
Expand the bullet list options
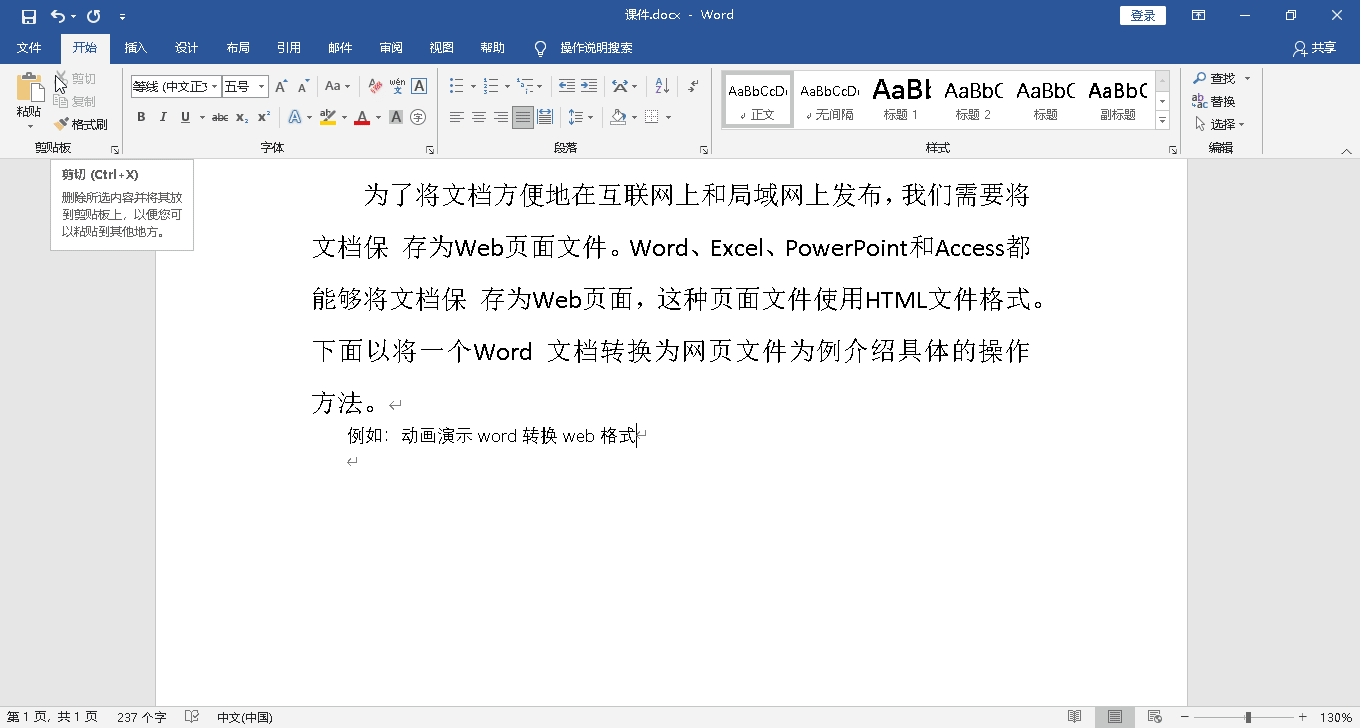472,87
